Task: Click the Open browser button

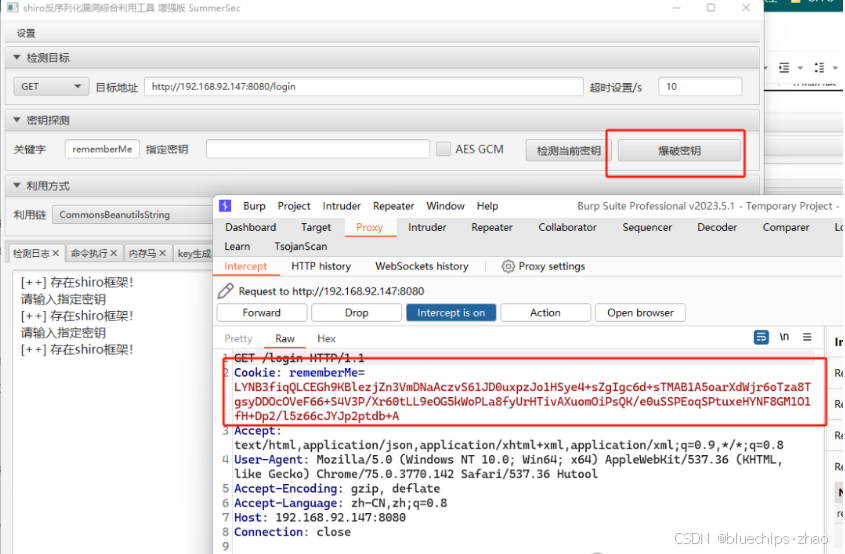Action: pos(641,313)
